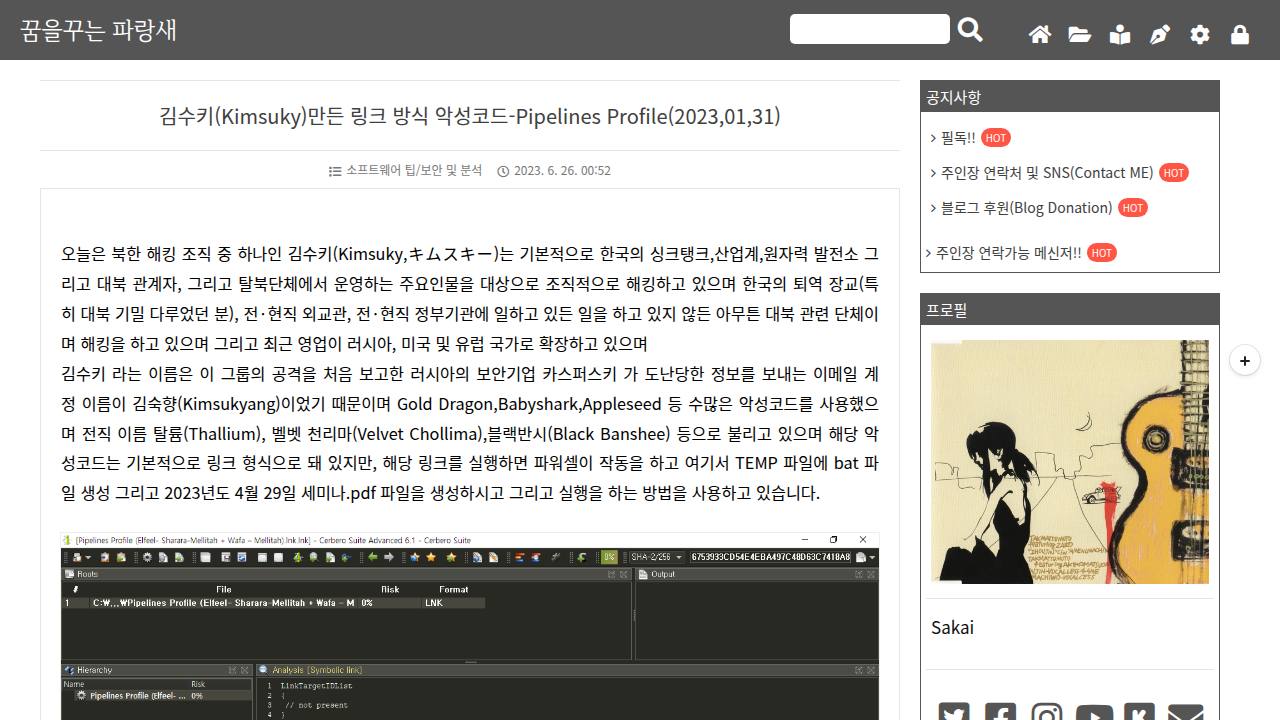Open the folder icon in header
The height and width of the screenshot is (720, 1280).
pos(1080,35)
